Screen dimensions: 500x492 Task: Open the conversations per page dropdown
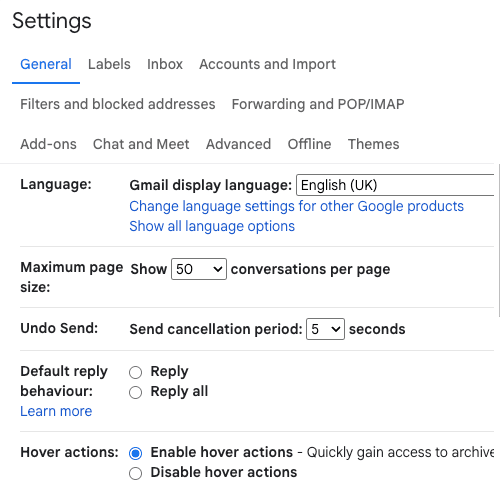click(199, 269)
